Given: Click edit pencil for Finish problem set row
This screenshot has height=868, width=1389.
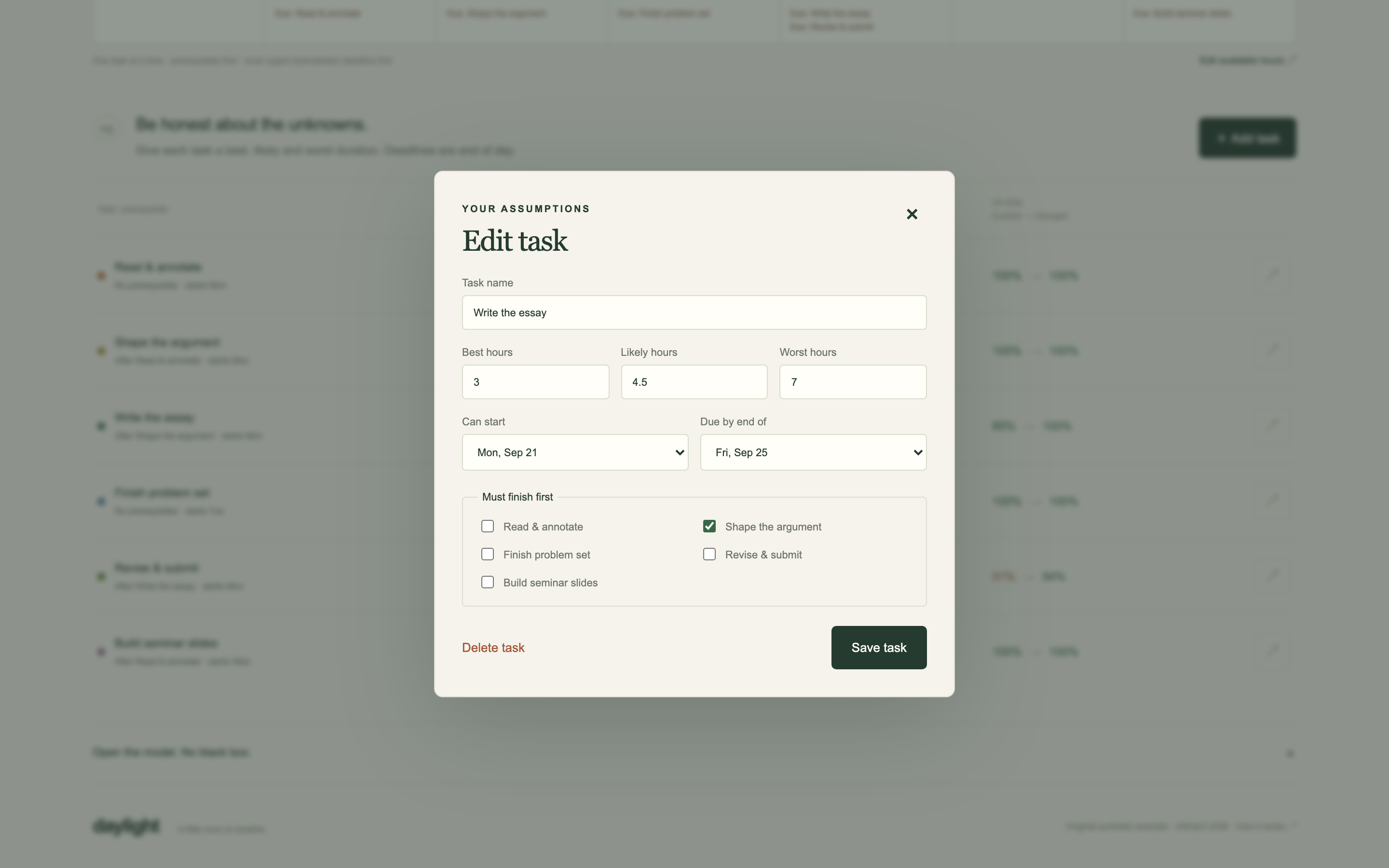Looking at the screenshot, I should 1272,501.
